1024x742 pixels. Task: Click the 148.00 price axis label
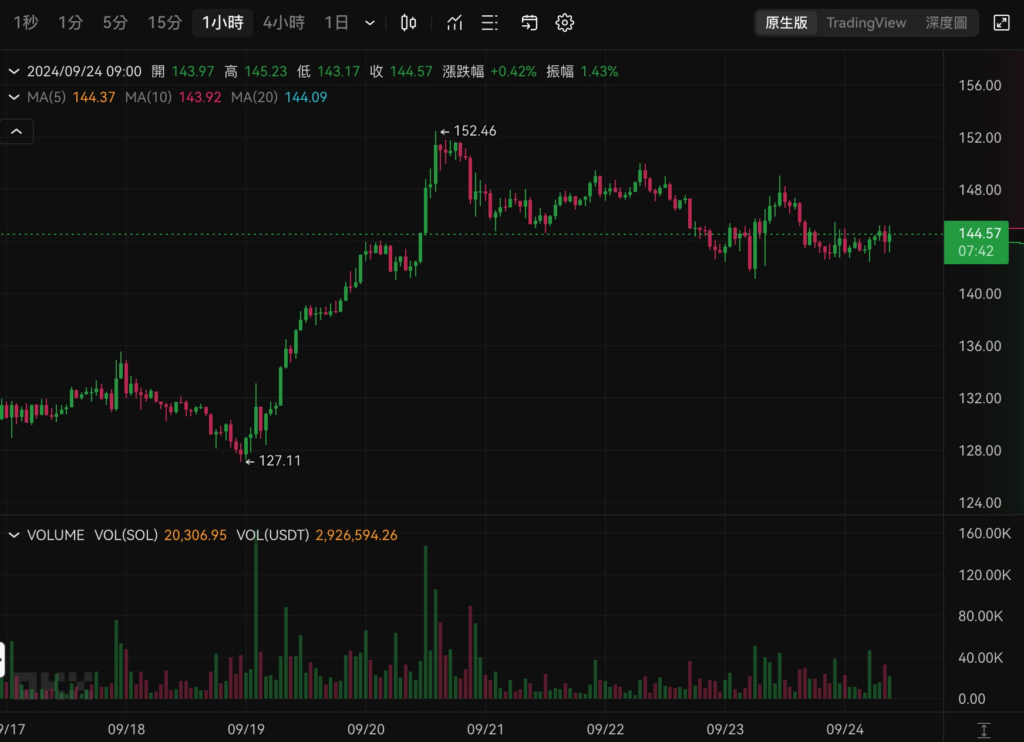point(980,190)
